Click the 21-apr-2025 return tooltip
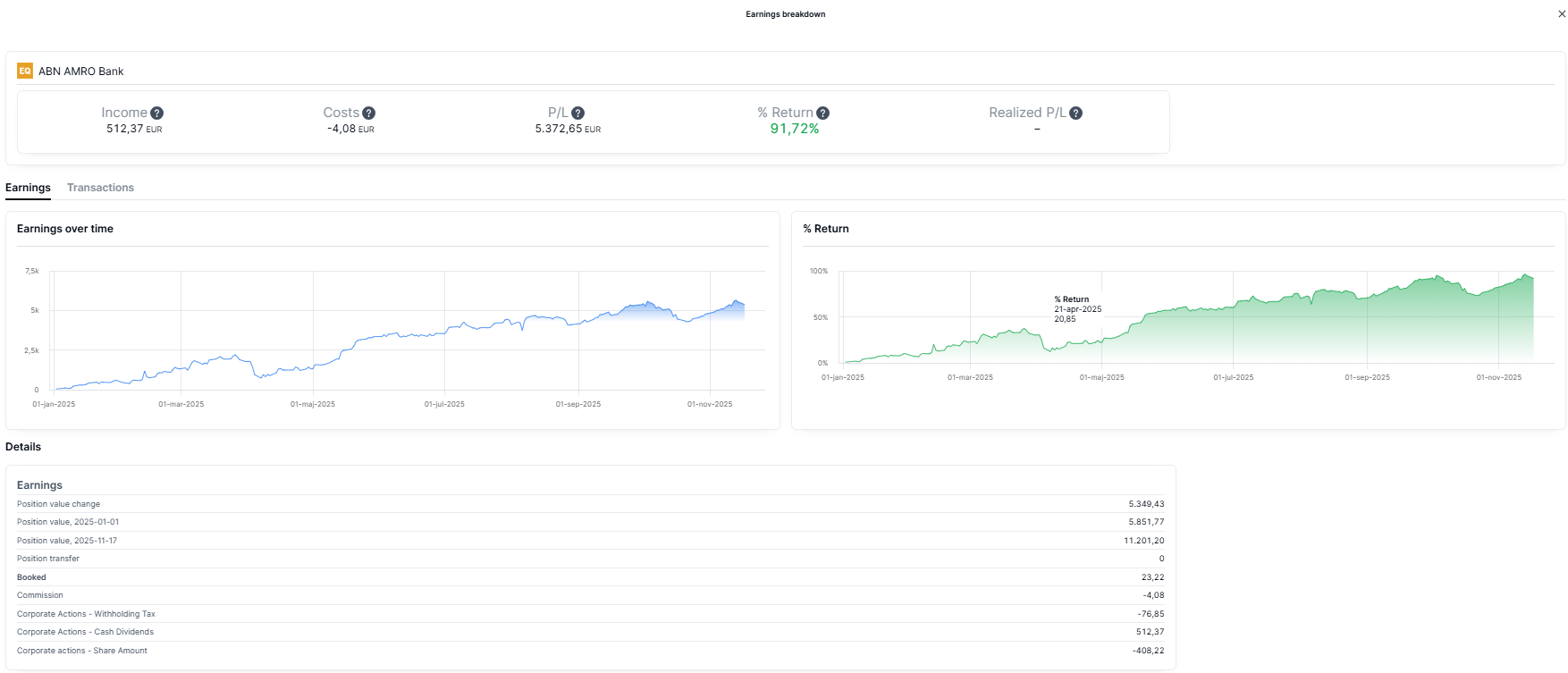Screen dimensions: 1568x673 pos(1077,309)
